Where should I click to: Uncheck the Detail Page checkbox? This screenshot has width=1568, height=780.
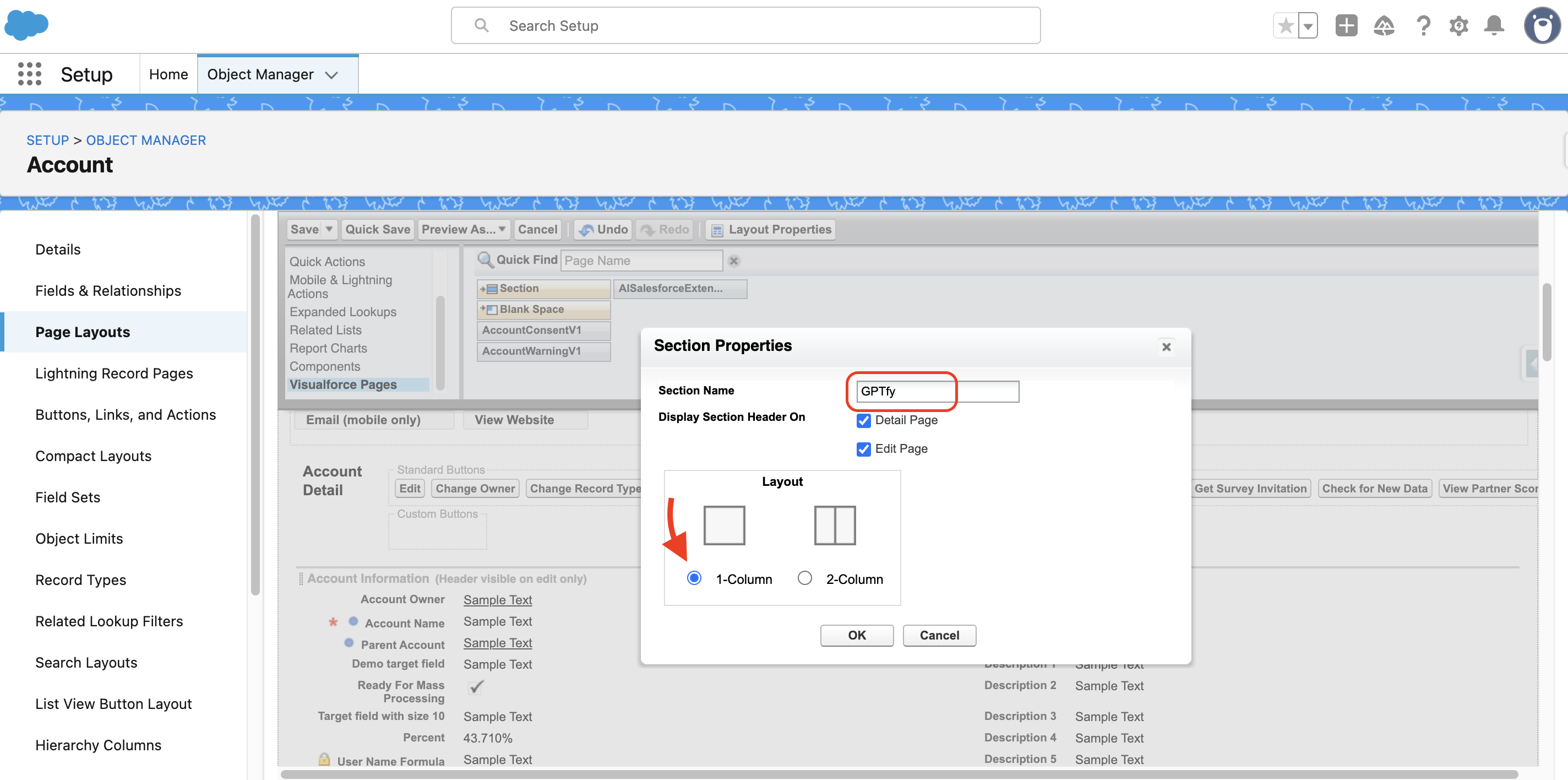click(863, 421)
